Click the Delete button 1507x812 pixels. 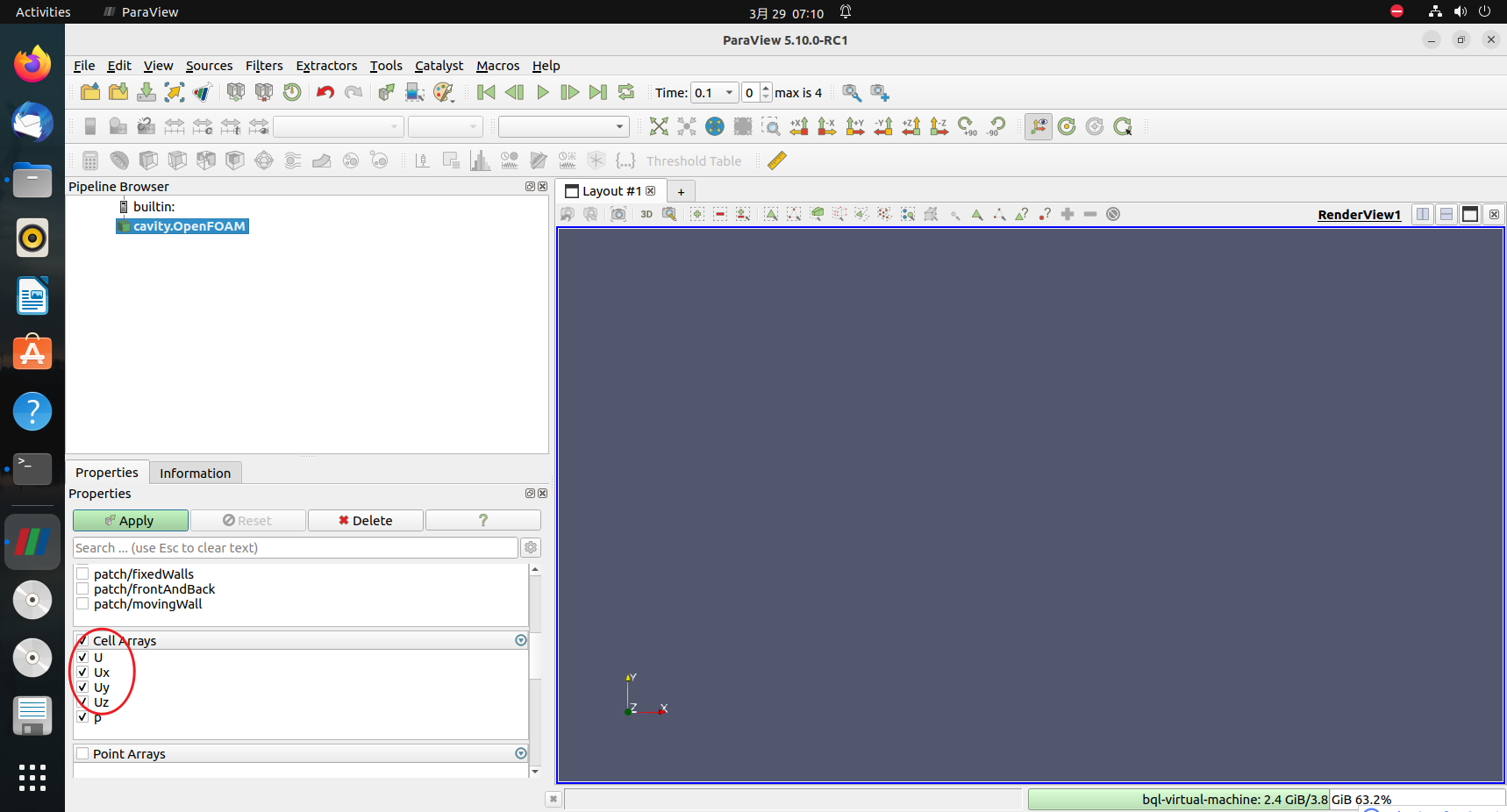click(x=366, y=521)
